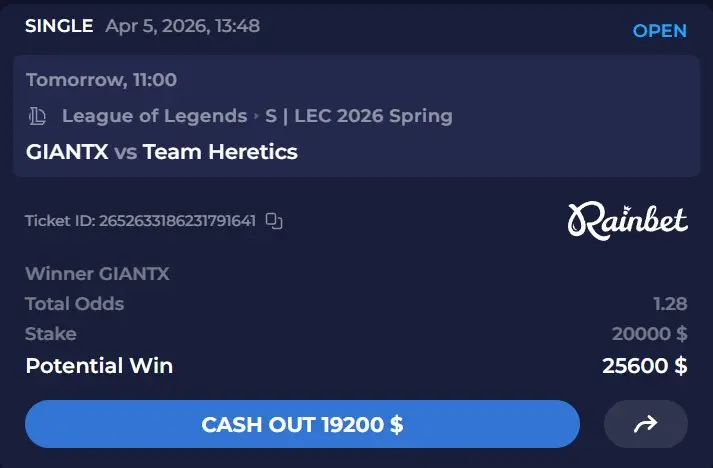
Task: Click the Rainbet logo
Action: coord(628,221)
